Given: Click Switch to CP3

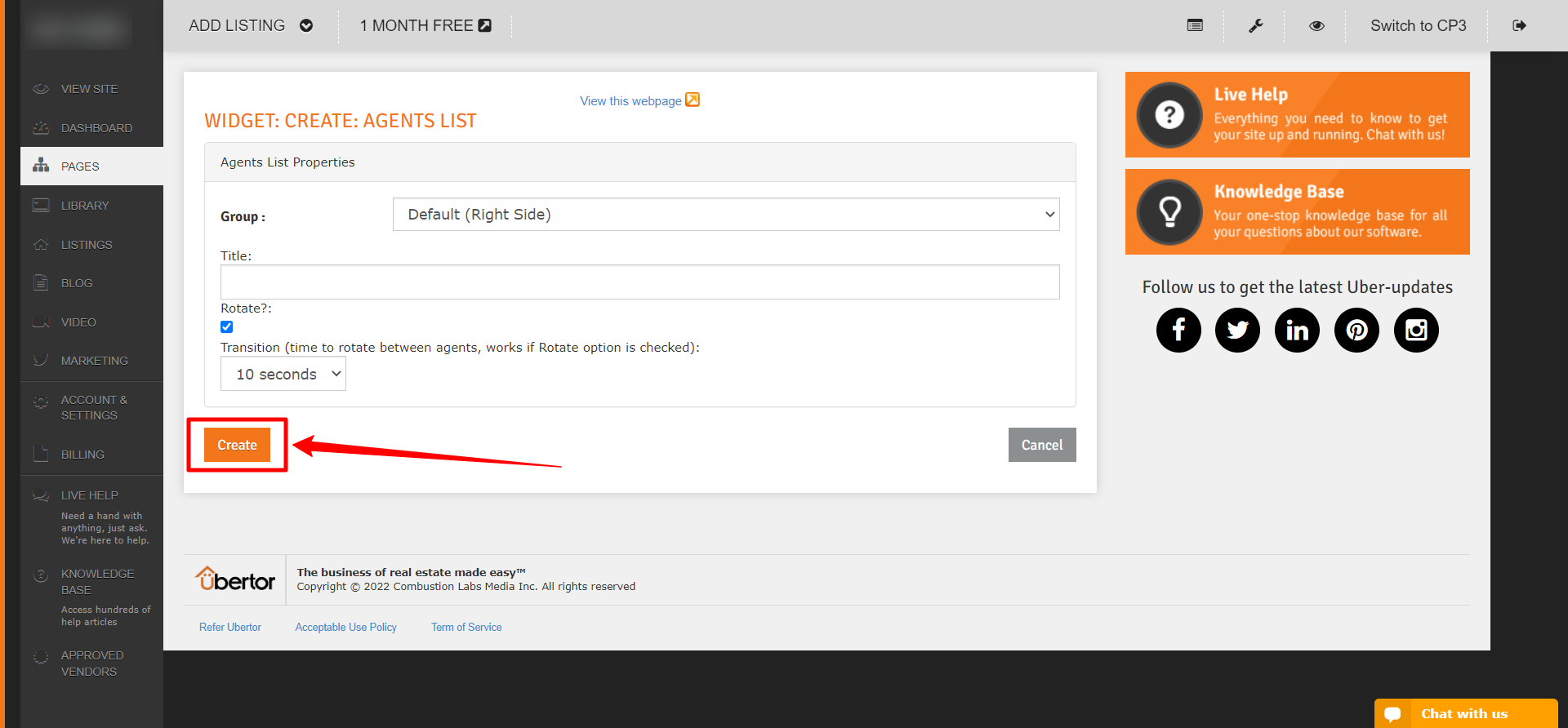Looking at the screenshot, I should [x=1418, y=25].
